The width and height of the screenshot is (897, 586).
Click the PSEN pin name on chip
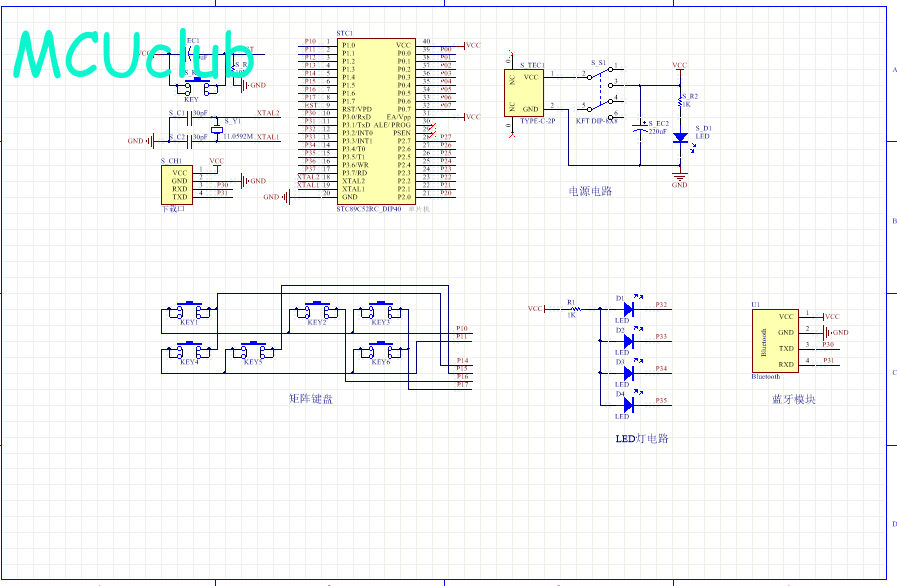click(402, 133)
